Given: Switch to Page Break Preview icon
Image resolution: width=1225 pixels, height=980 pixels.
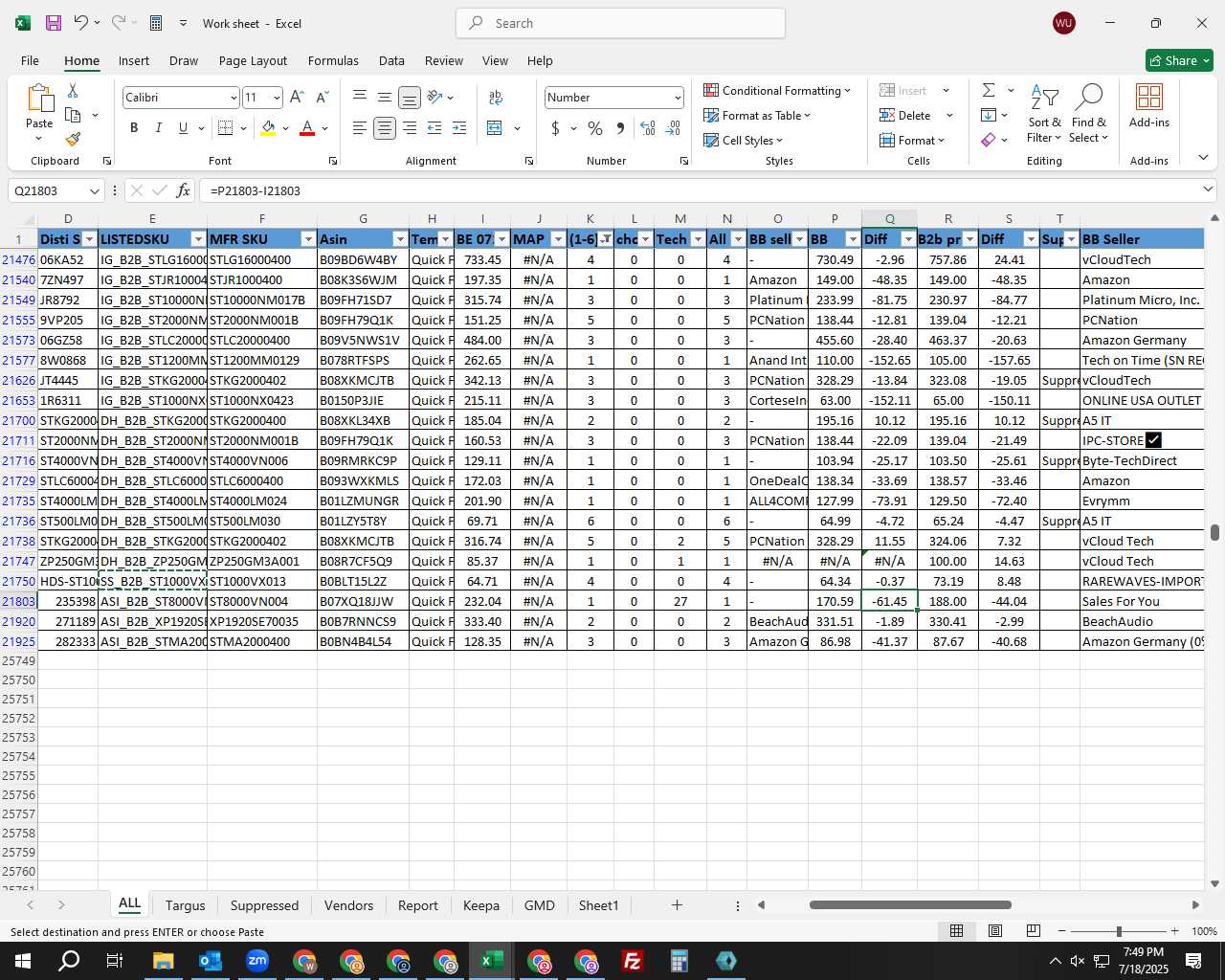Looking at the screenshot, I should coord(1033,931).
